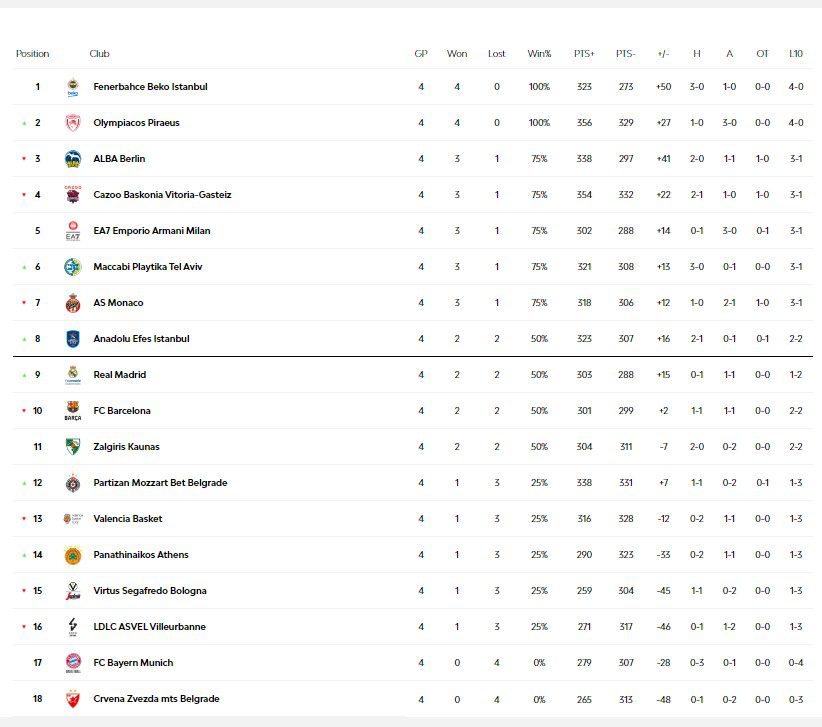The width and height of the screenshot is (822, 727).
Task: Sort by the +/- point difference header
Action: (x=663, y=54)
